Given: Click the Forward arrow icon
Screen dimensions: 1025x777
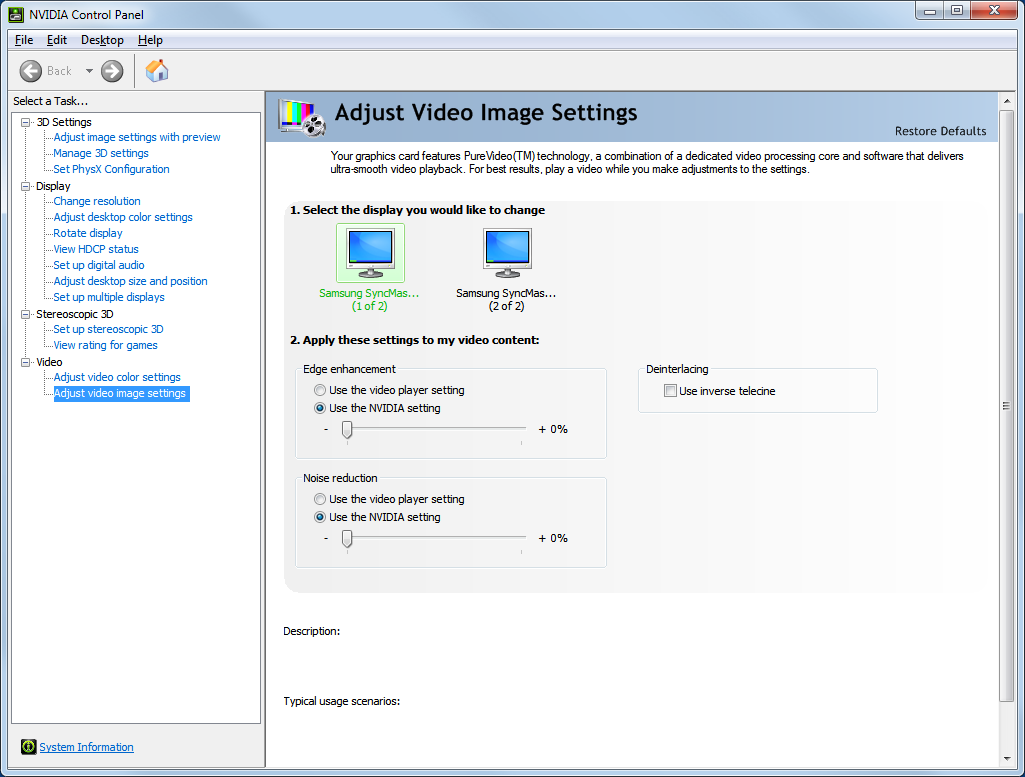Looking at the screenshot, I should pyautogui.click(x=112, y=71).
